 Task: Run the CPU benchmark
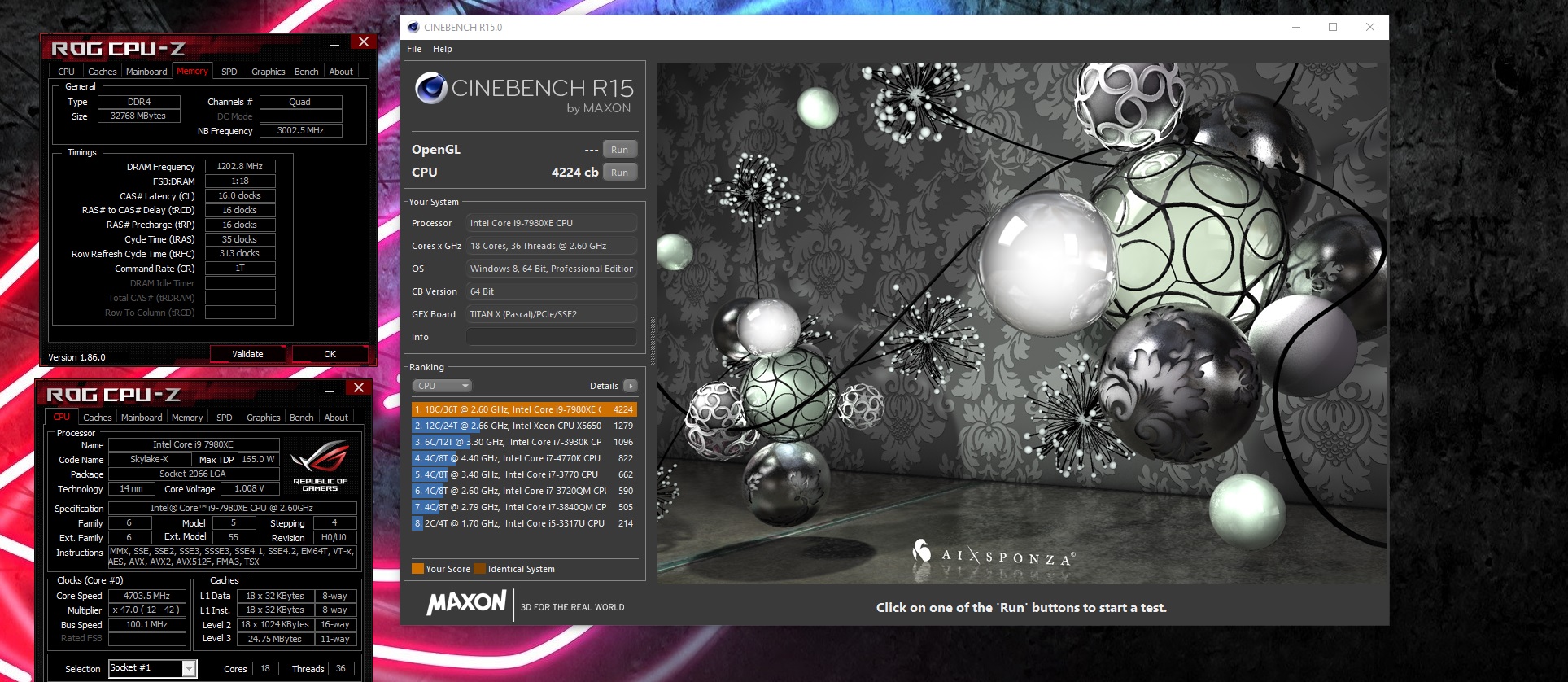point(620,173)
